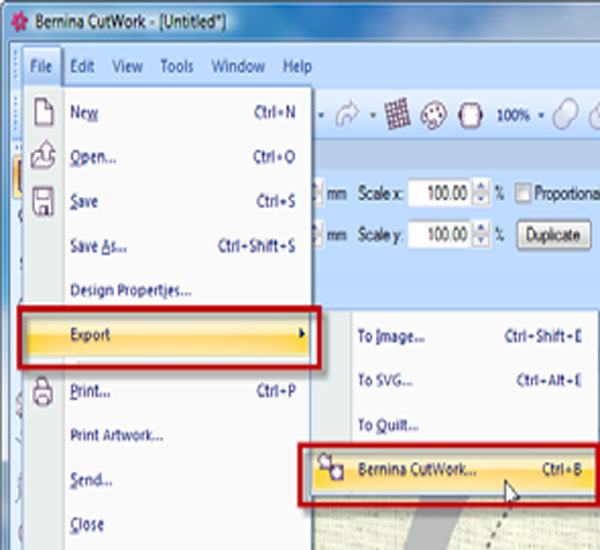Click the overlapping shapes icon beside zoom
Screen dimensions: 600x550
[565, 114]
